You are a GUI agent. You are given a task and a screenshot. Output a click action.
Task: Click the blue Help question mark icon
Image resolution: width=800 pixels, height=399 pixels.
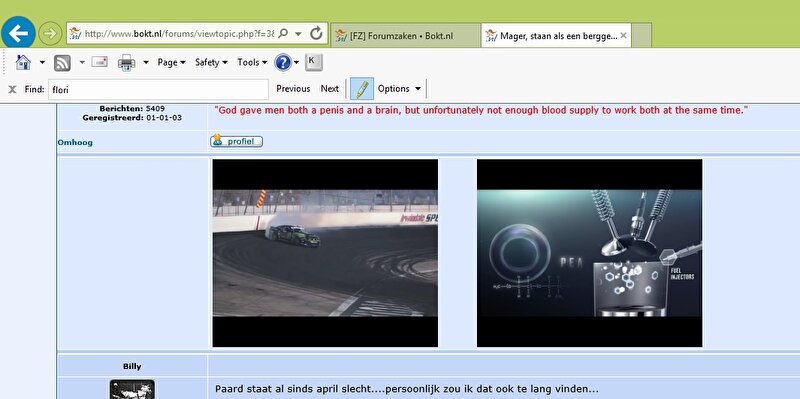point(283,63)
